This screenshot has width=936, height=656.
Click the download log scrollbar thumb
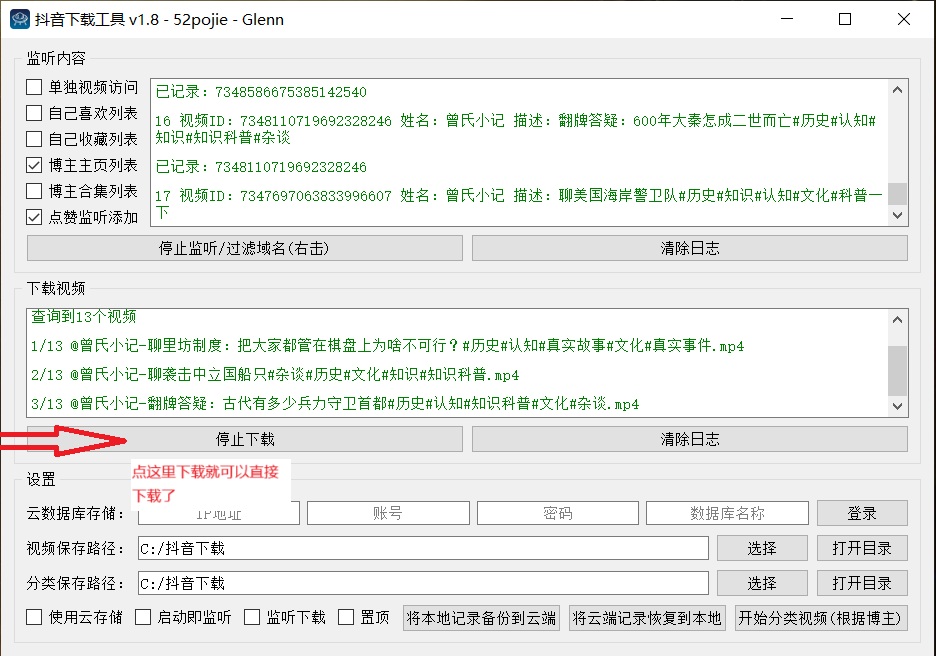(x=897, y=371)
